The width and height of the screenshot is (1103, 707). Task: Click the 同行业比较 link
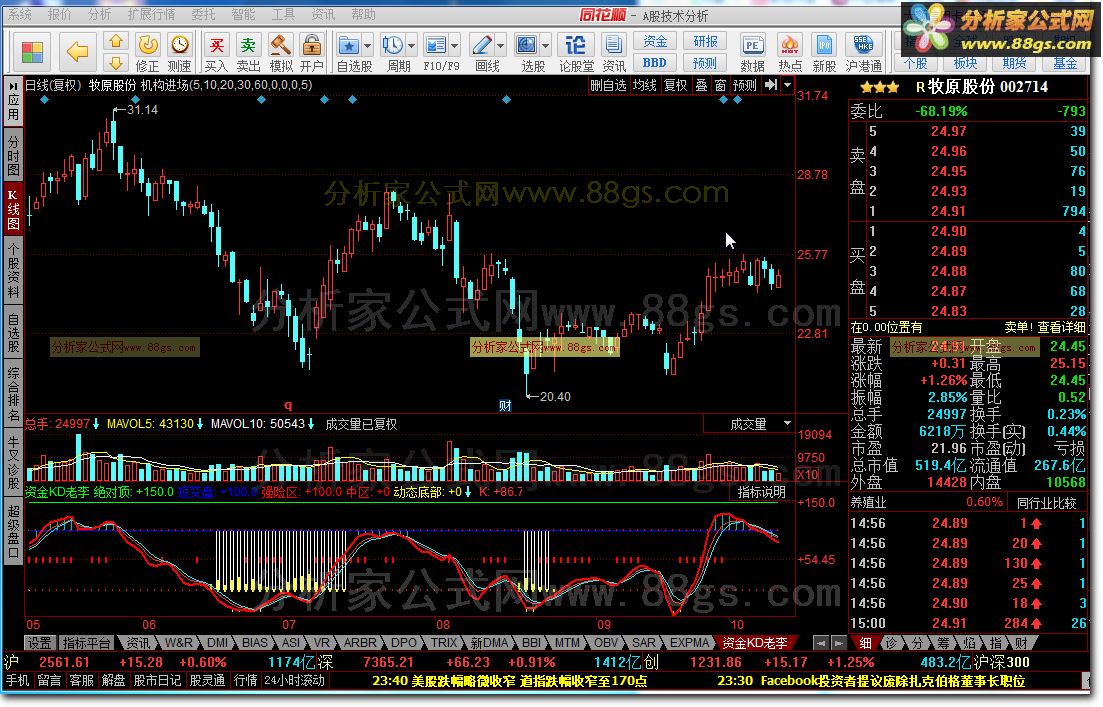1047,502
